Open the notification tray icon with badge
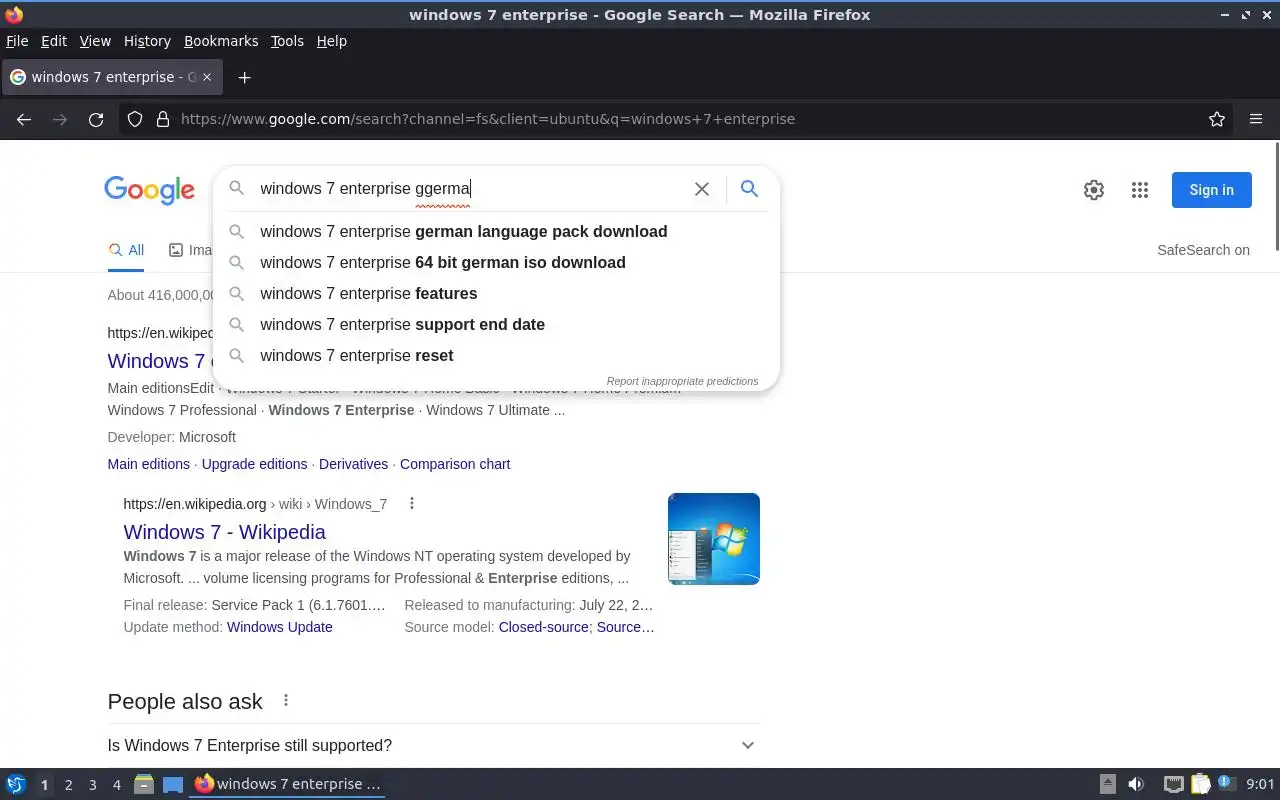The image size is (1280, 800). 1227,784
